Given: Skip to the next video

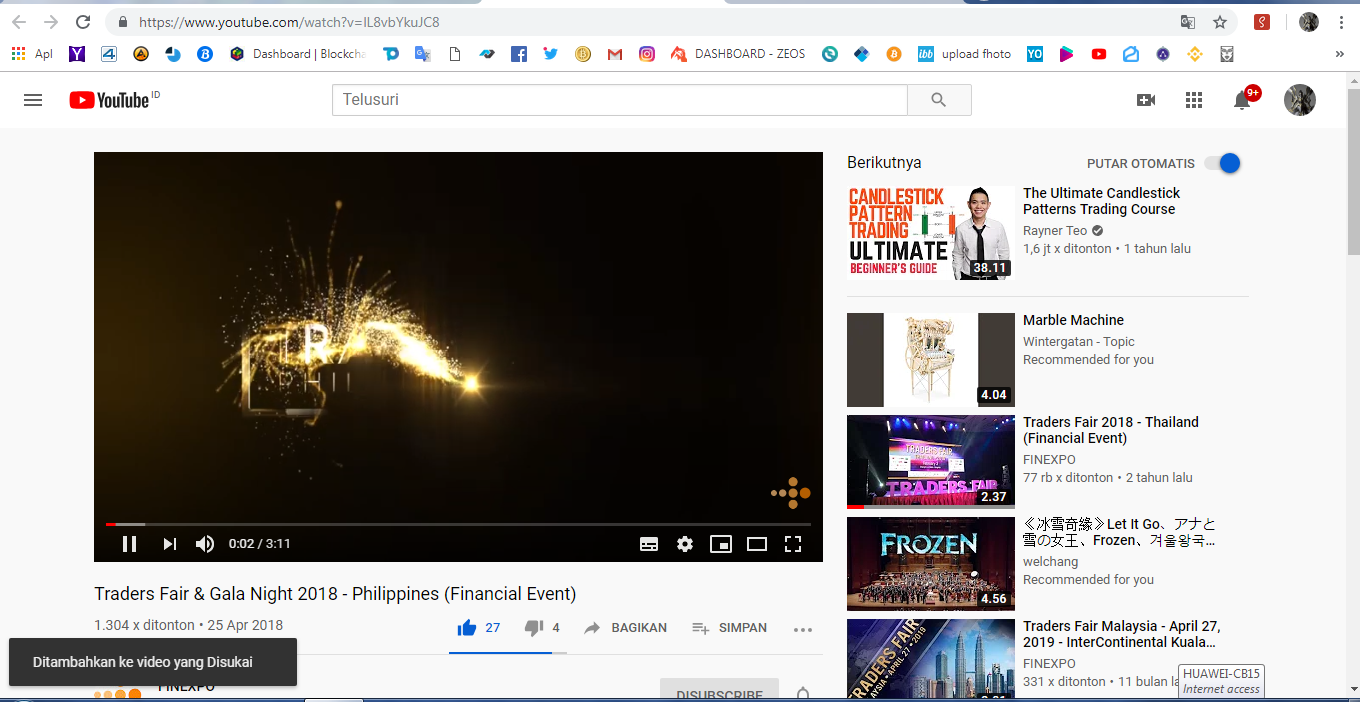Looking at the screenshot, I should pos(169,544).
